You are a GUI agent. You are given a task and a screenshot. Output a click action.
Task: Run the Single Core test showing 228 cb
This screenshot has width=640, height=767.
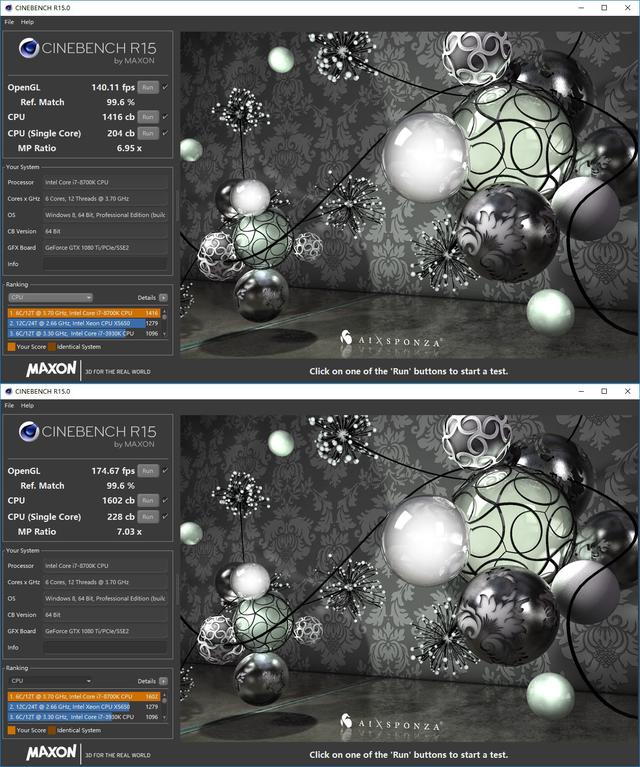click(148, 517)
